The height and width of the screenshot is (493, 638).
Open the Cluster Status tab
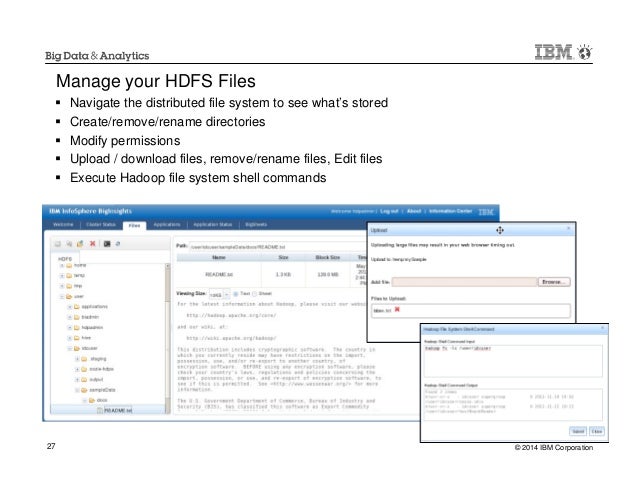(101, 225)
